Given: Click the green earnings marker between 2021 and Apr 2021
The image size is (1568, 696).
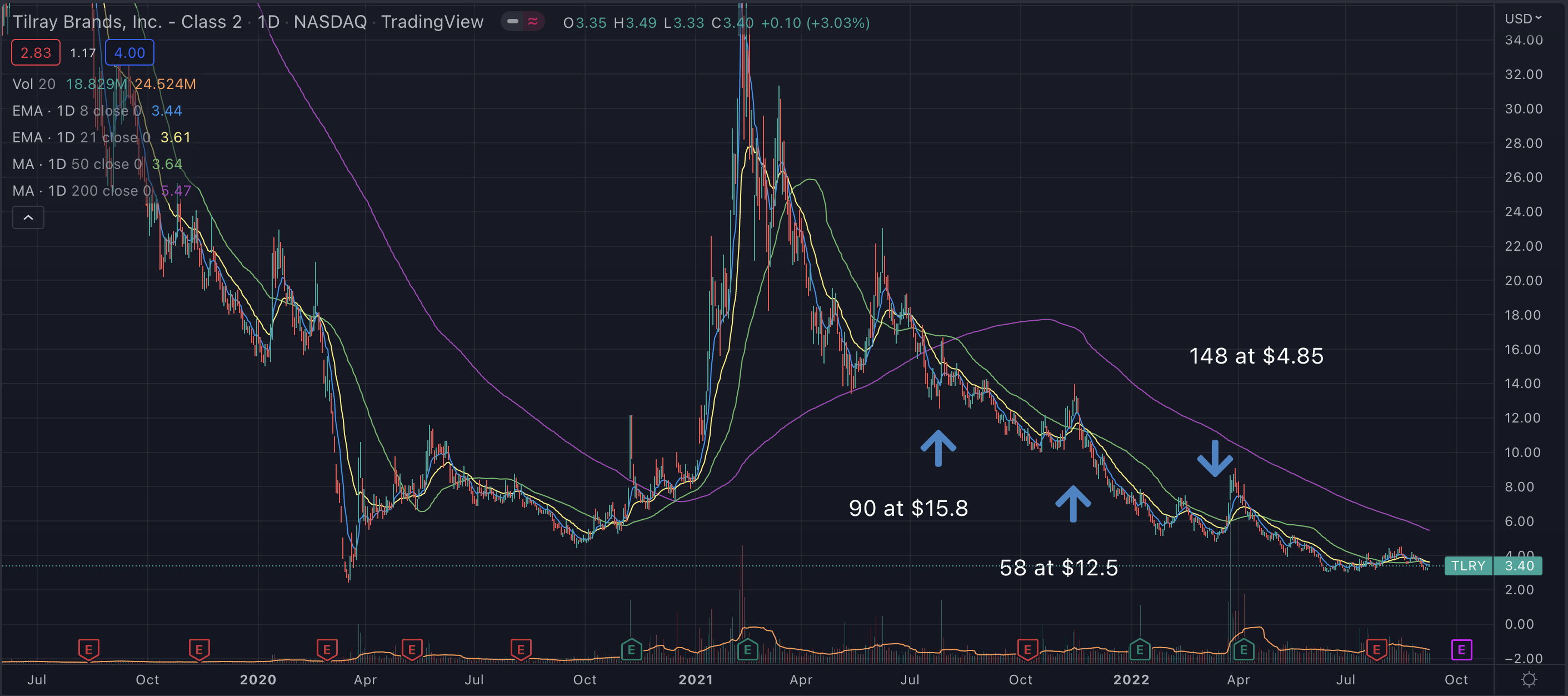Looking at the screenshot, I should coord(747,650).
